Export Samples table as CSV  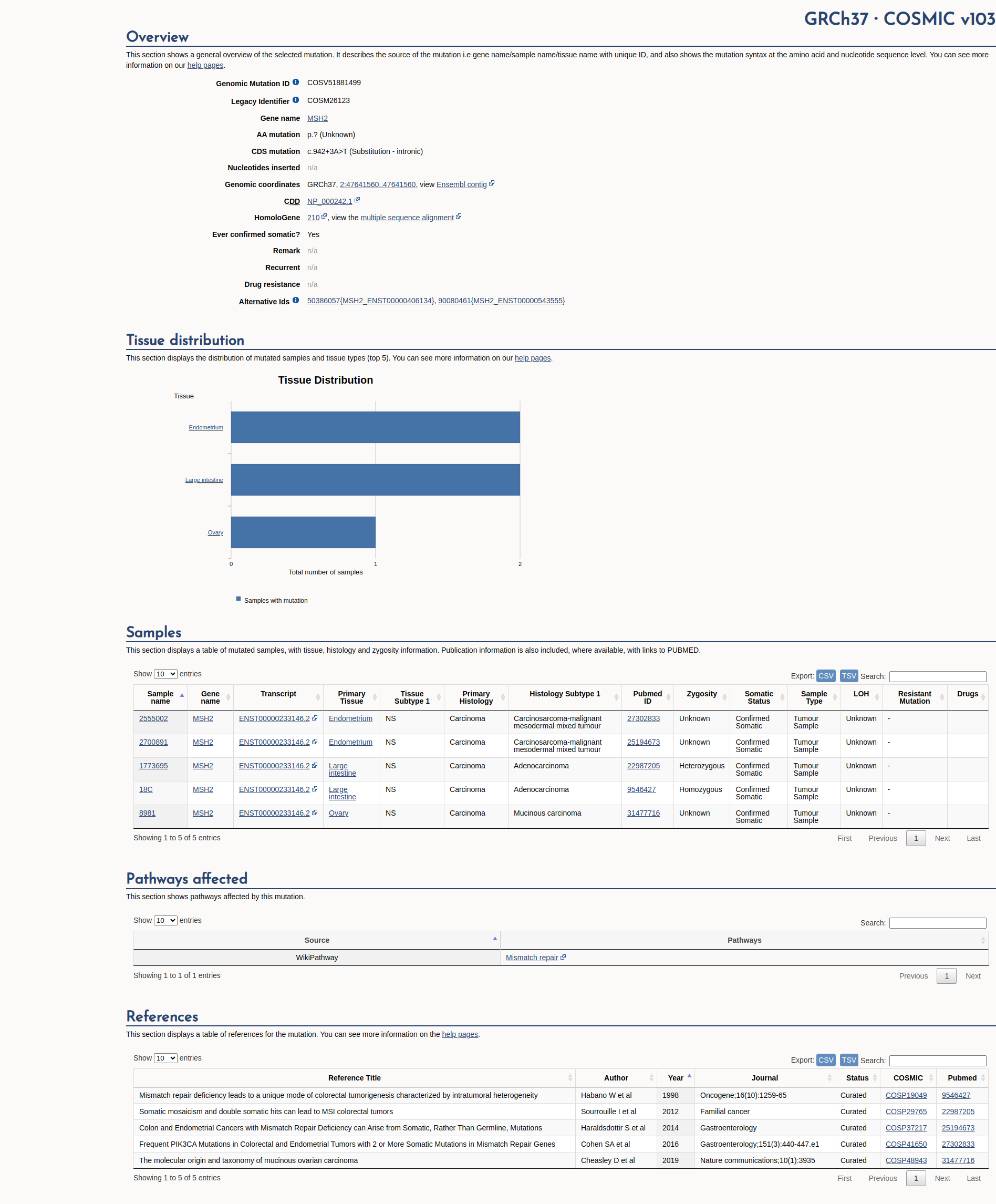pos(826,676)
